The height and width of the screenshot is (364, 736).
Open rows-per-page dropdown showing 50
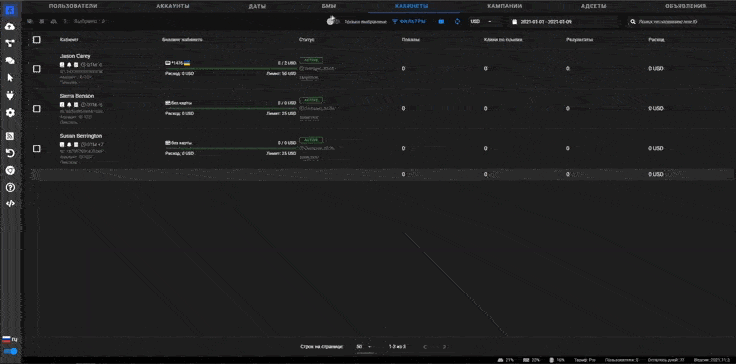click(x=363, y=347)
